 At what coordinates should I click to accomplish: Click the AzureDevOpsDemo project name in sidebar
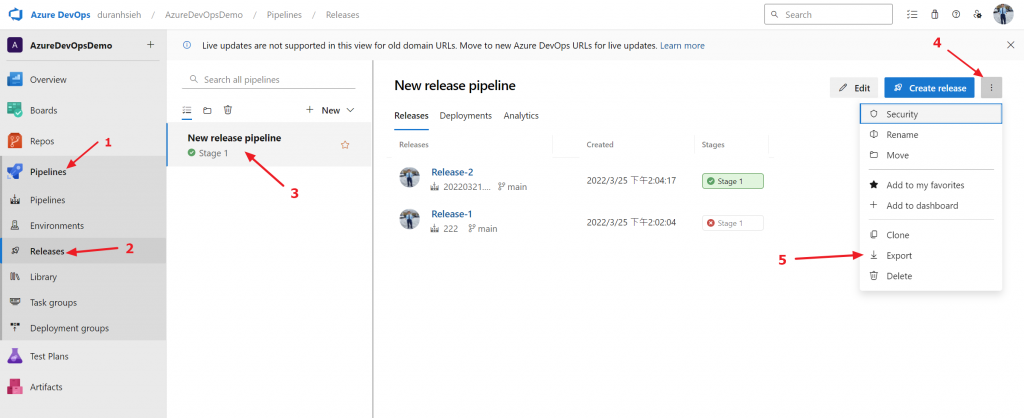[x=71, y=46]
